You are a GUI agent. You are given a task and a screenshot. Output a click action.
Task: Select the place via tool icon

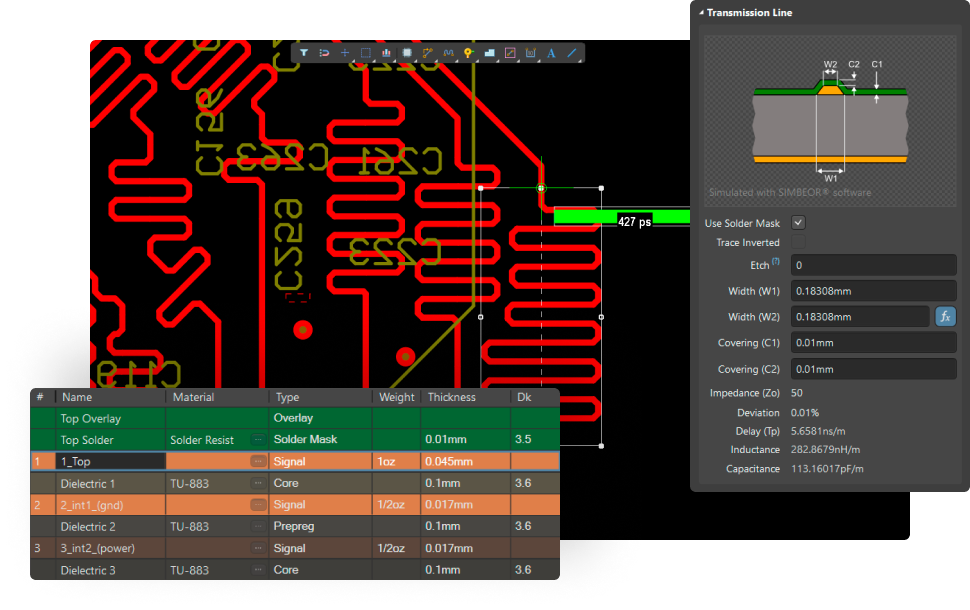click(468, 53)
